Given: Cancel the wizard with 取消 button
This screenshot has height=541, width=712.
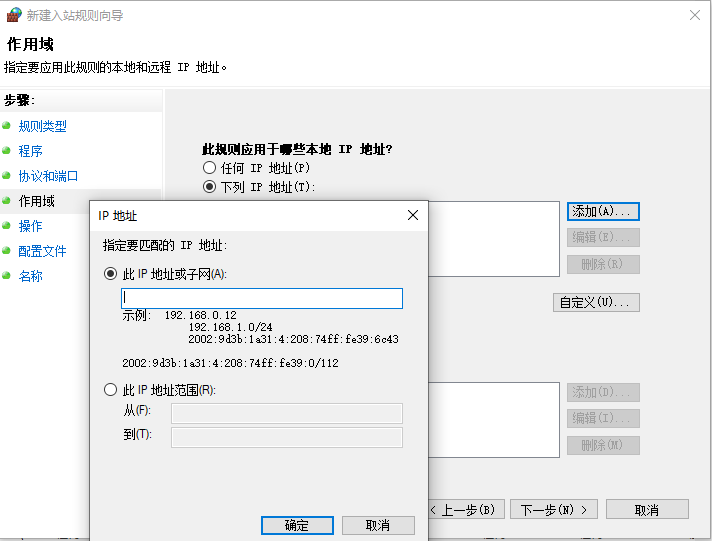Looking at the screenshot, I should 647,509.
